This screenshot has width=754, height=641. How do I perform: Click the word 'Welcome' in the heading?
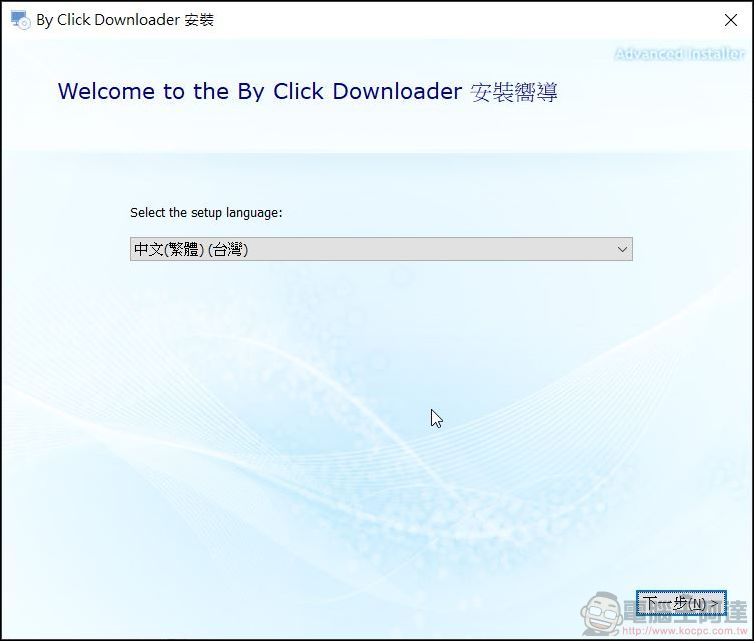106,91
